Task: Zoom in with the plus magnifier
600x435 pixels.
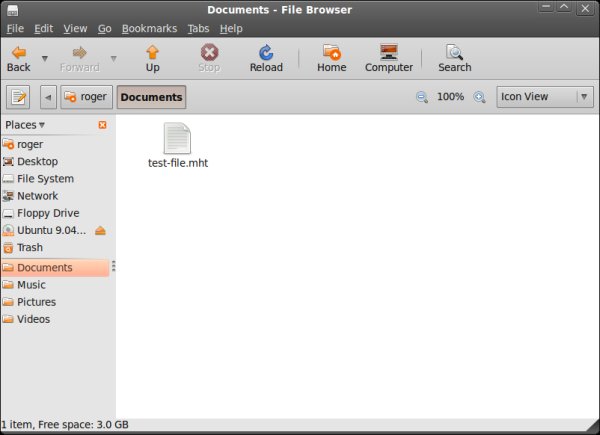Action: tap(479, 97)
